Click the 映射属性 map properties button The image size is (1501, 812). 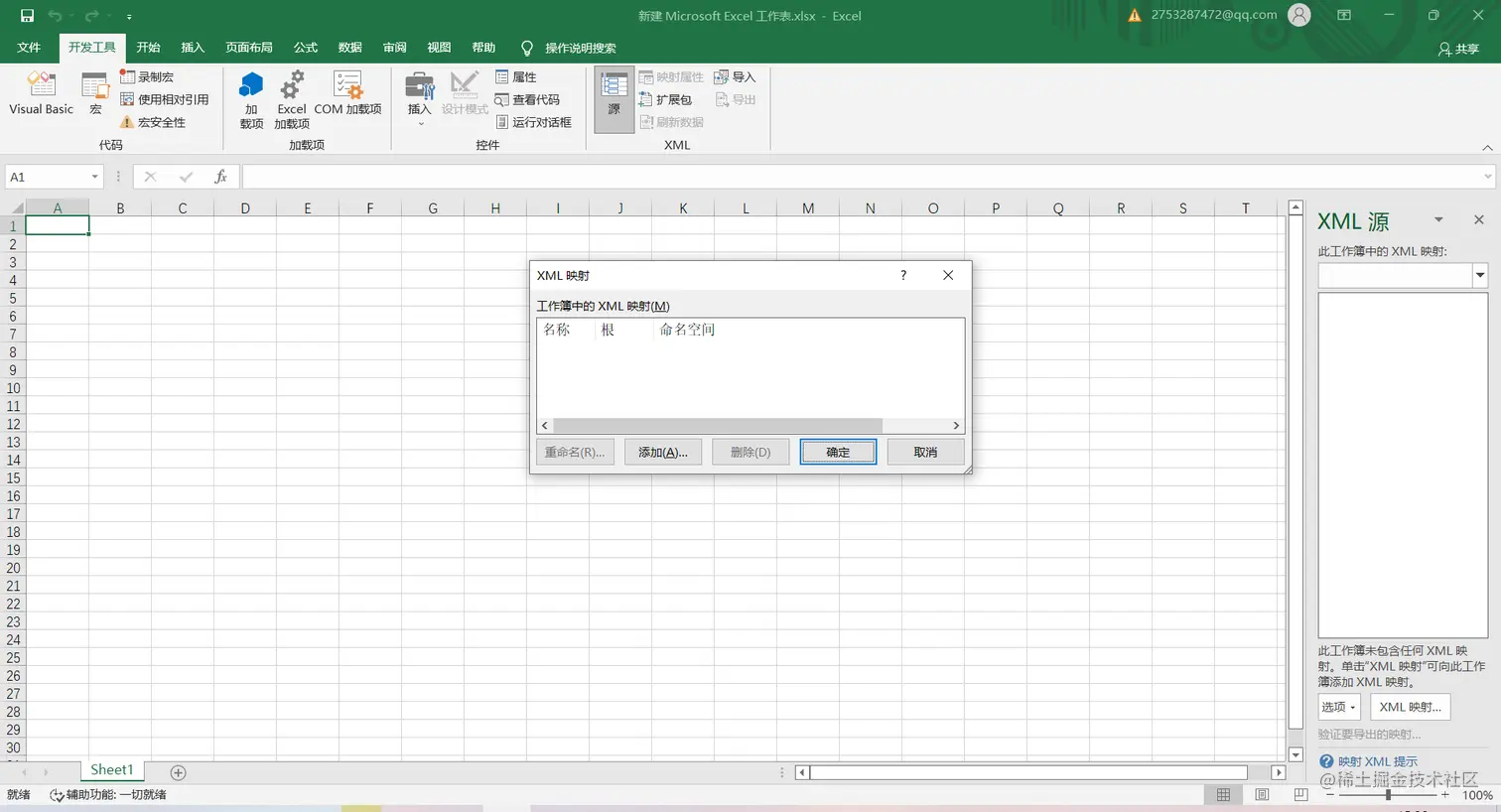(x=671, y=76)
